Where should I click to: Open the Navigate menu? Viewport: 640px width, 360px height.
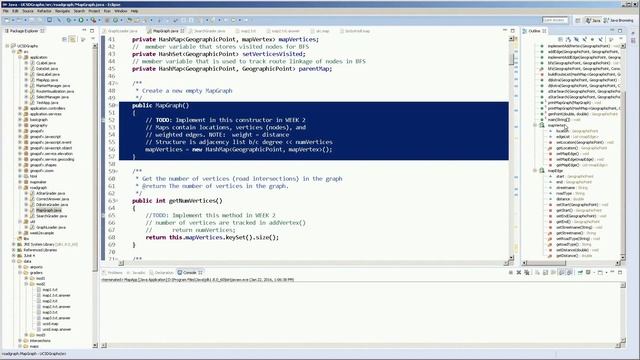click(x=62, y=11)
